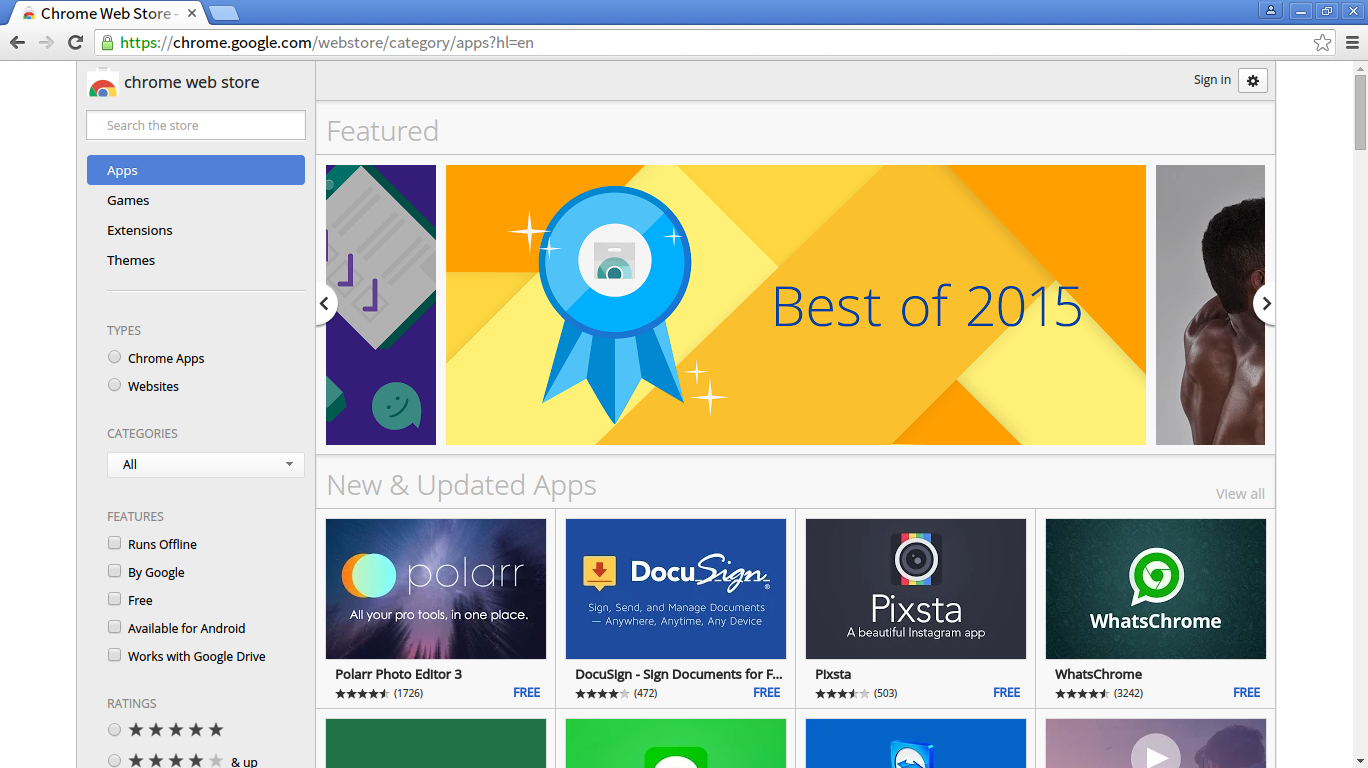Click the Search the store field
Screen dimensions: 1368x768
tap(196, 125)
